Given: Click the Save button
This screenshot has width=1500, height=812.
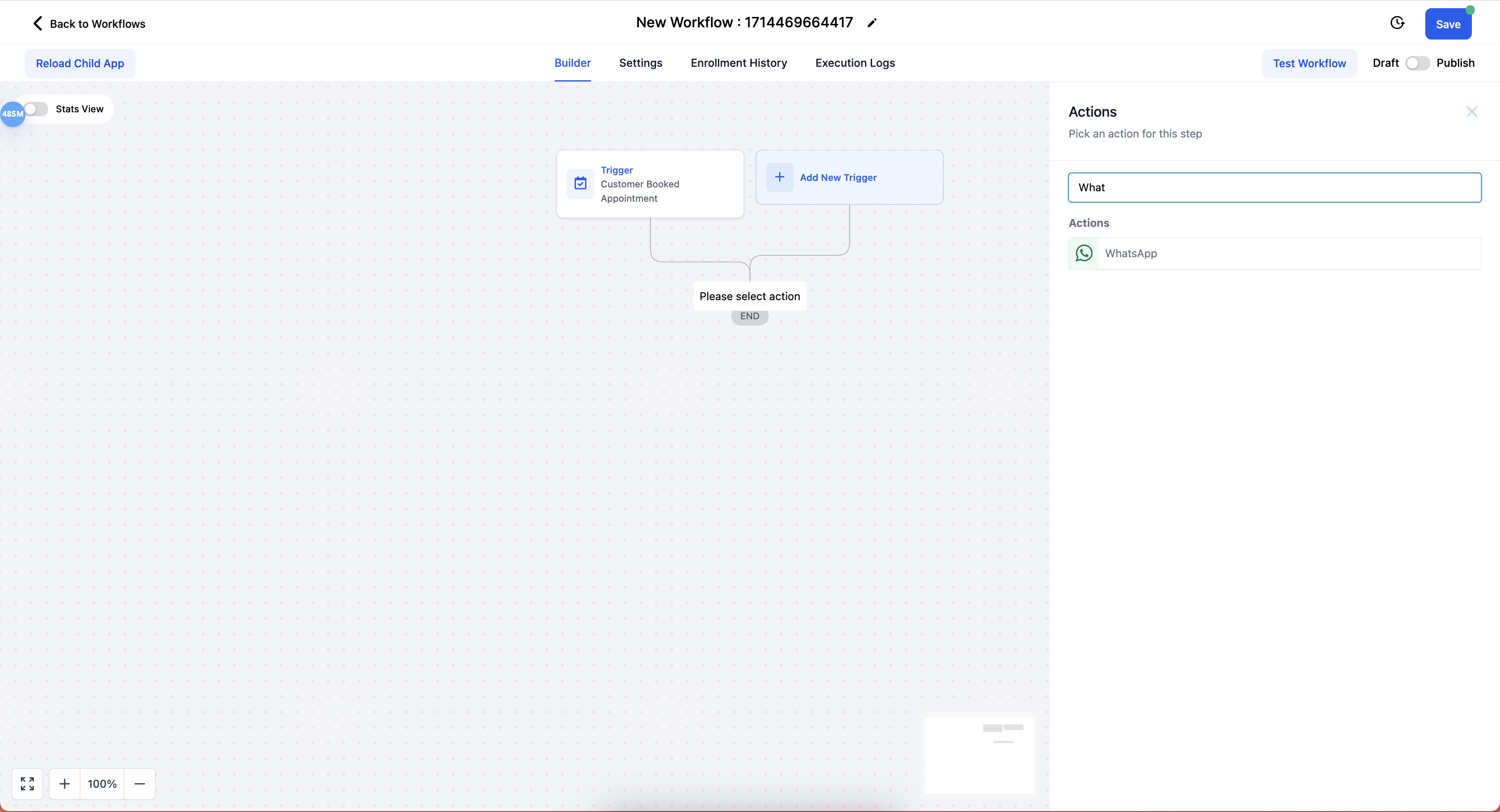Looking at the screenshot, I should point(1447,24).
